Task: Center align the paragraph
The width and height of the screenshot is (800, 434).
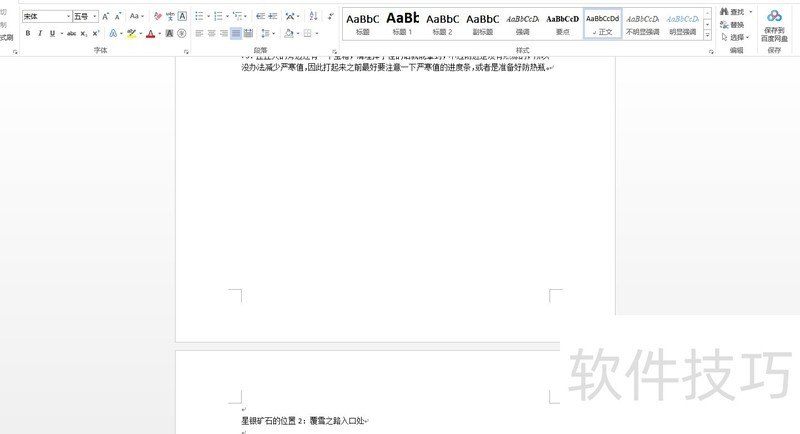Action: click(x=211, y=34)
